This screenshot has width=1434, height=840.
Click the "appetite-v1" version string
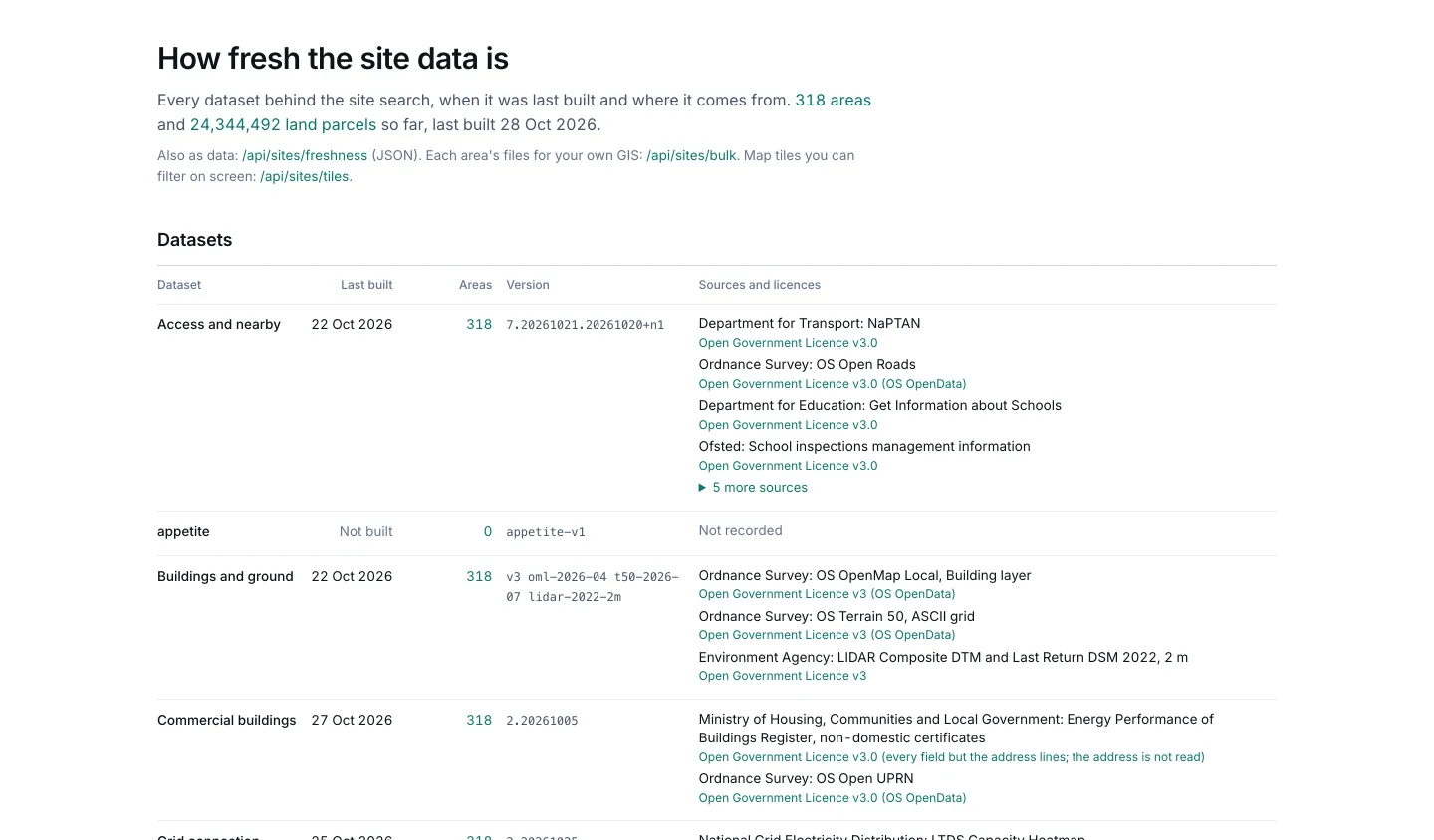[x=546, y=532]
